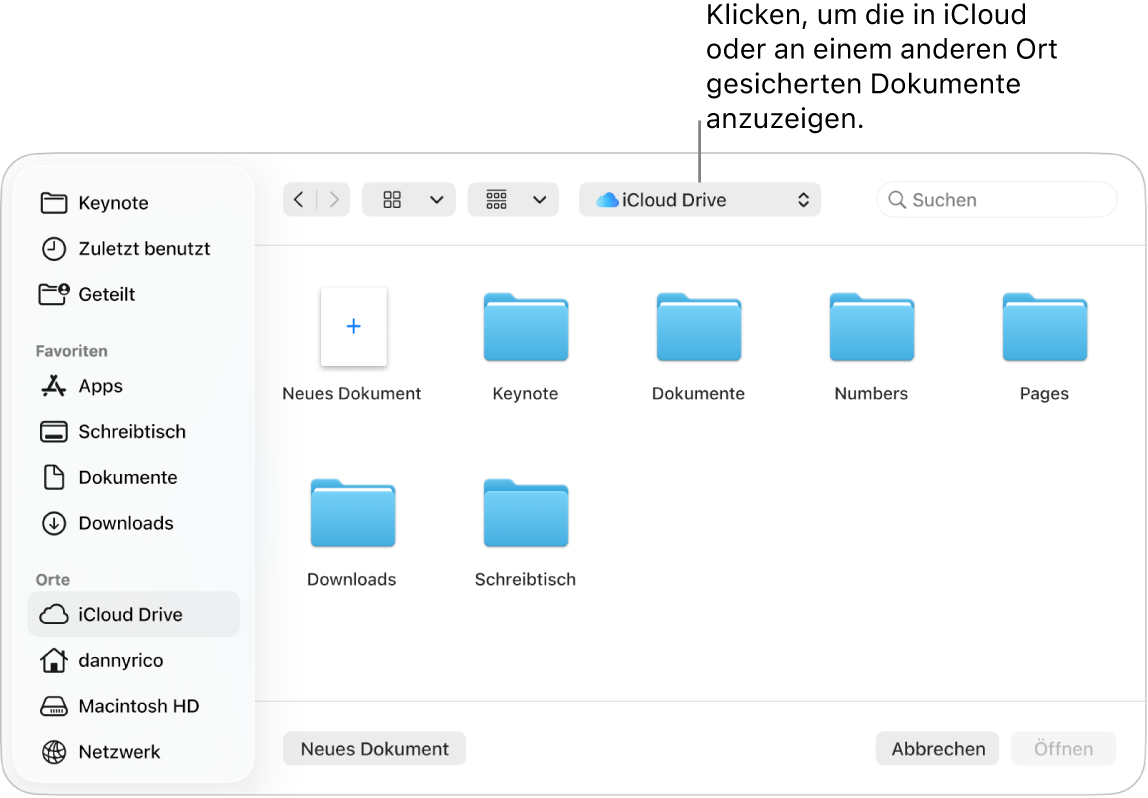Go forward with the right chevron
The width and height of the screenshot is (1148, 798).
click(x=334, y=200)
